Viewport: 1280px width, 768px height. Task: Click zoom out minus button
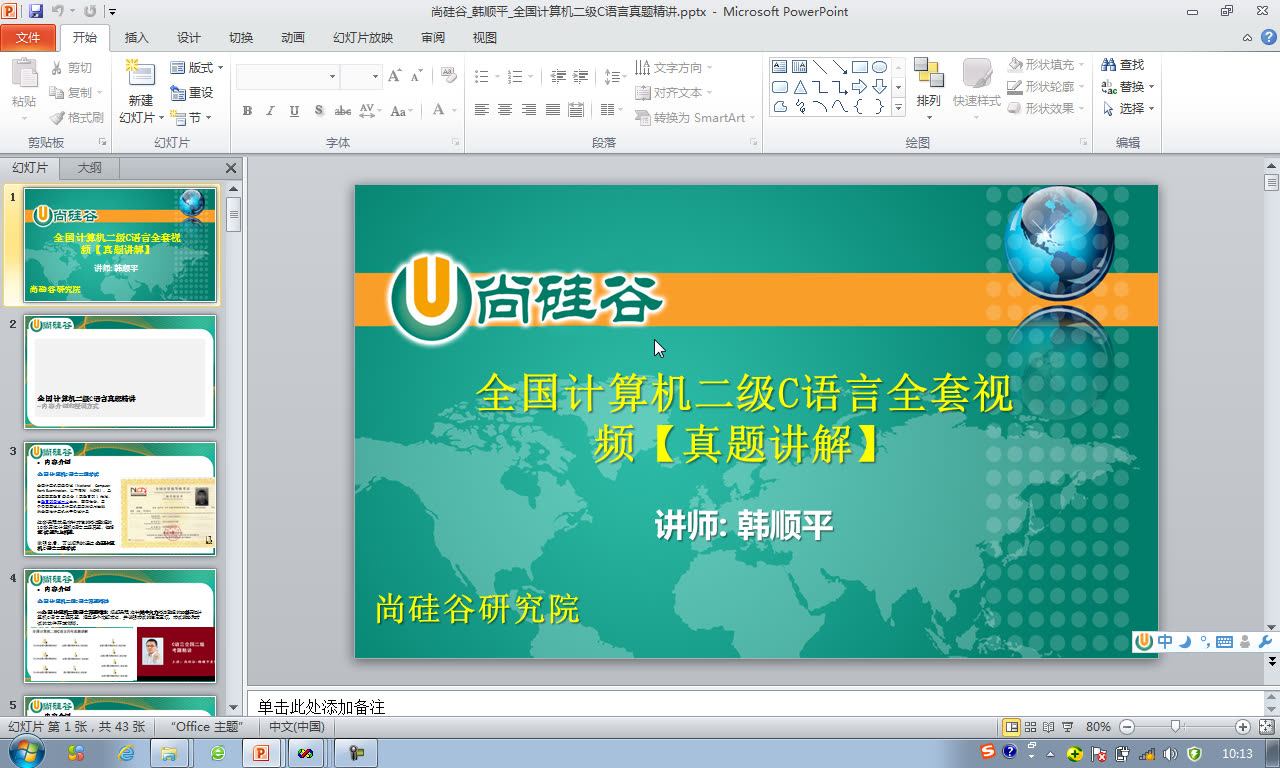(x=1127, y=727)
